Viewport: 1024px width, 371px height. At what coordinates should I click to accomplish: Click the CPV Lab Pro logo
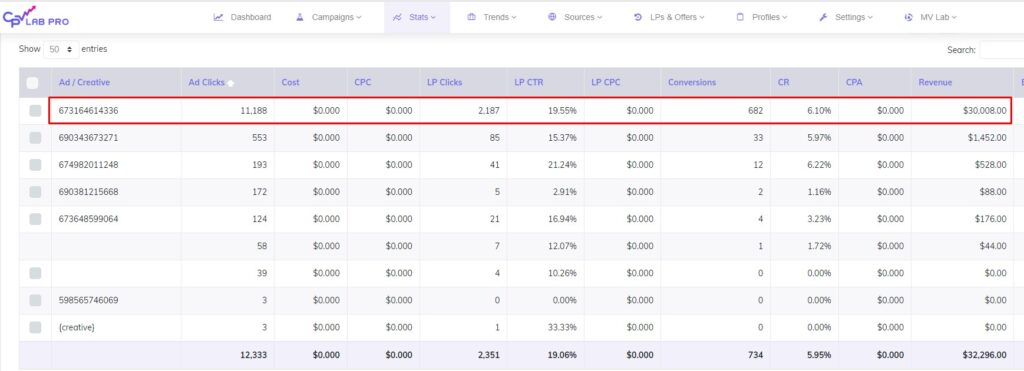(x=36, y=17)
